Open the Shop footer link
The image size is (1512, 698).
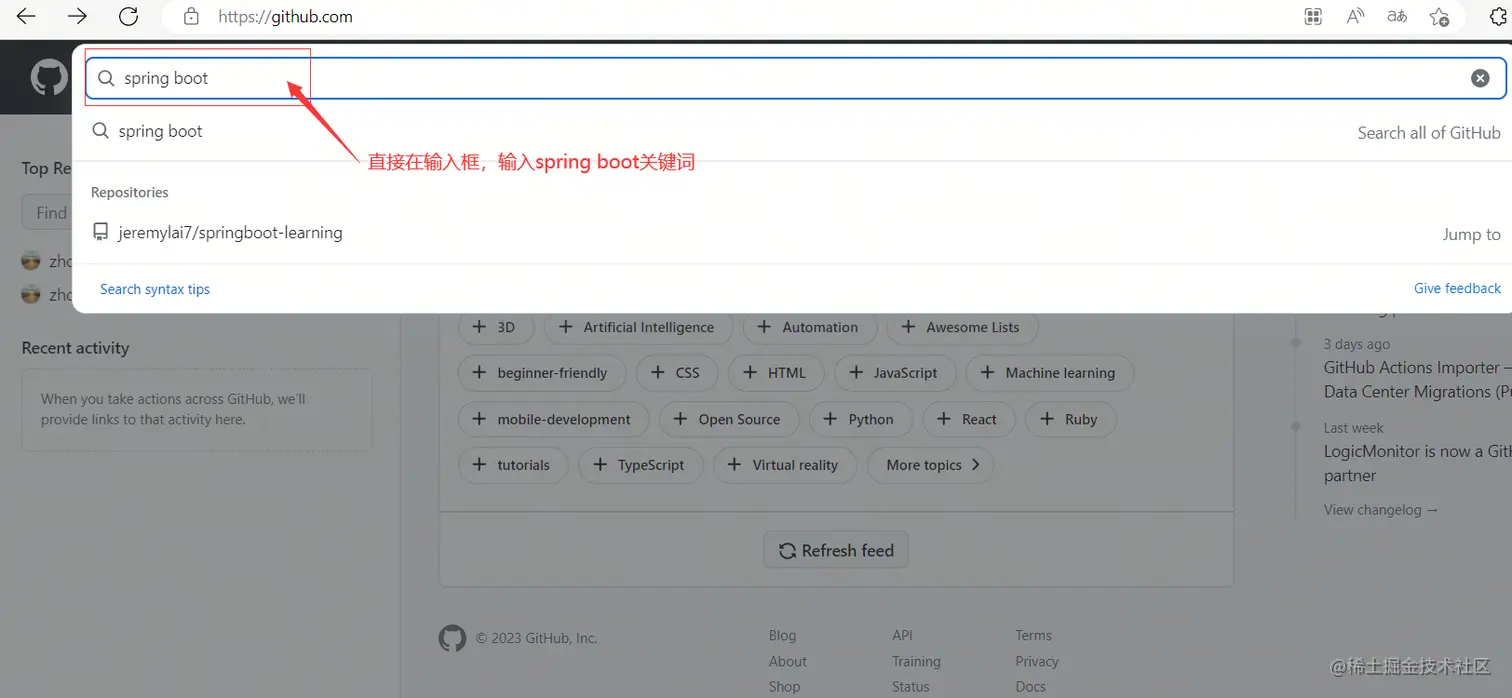(x=784, y=687)
